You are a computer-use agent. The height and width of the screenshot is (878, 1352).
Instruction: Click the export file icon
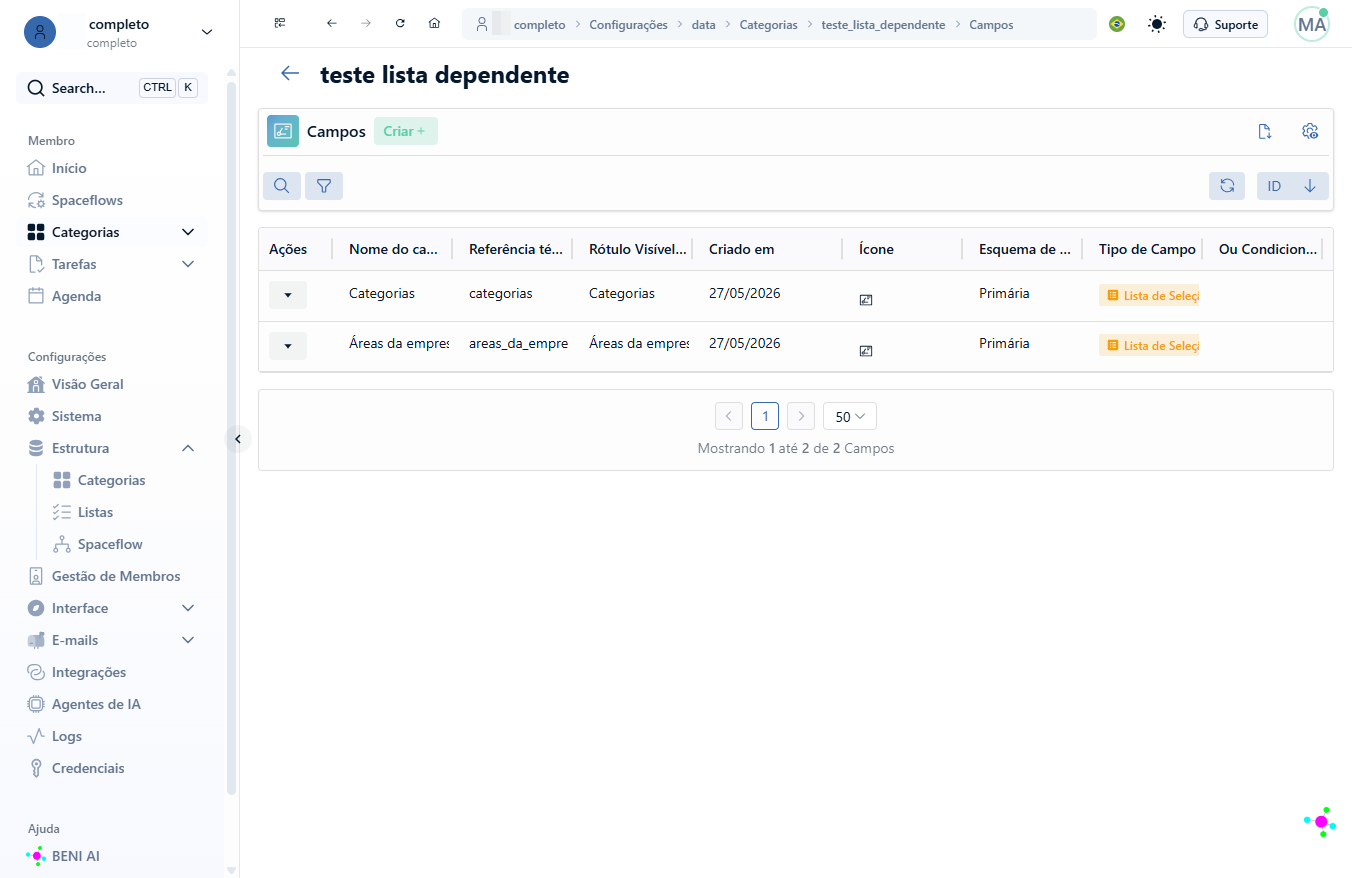[x=1264, y=131]
